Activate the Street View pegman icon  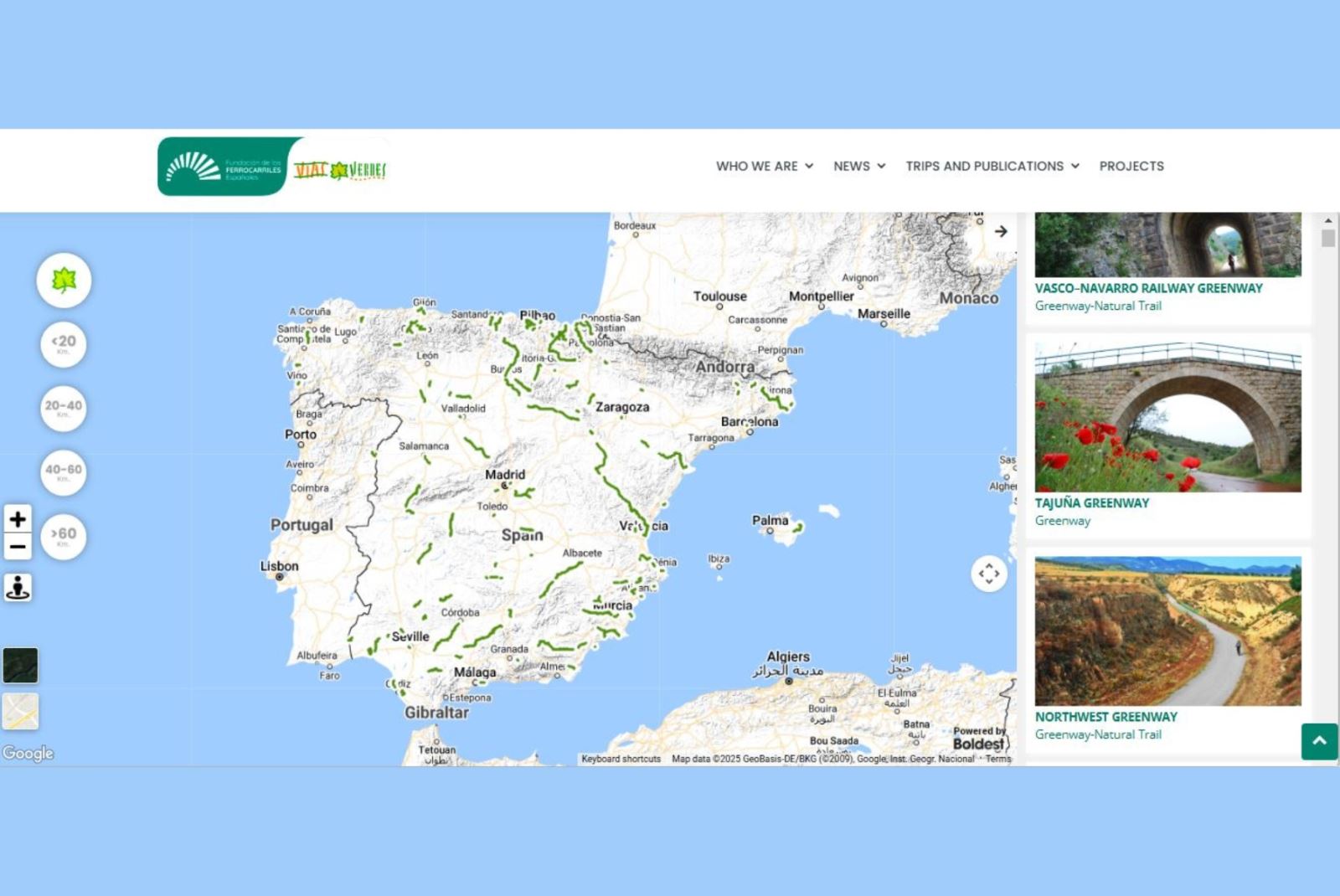(18, 587)
